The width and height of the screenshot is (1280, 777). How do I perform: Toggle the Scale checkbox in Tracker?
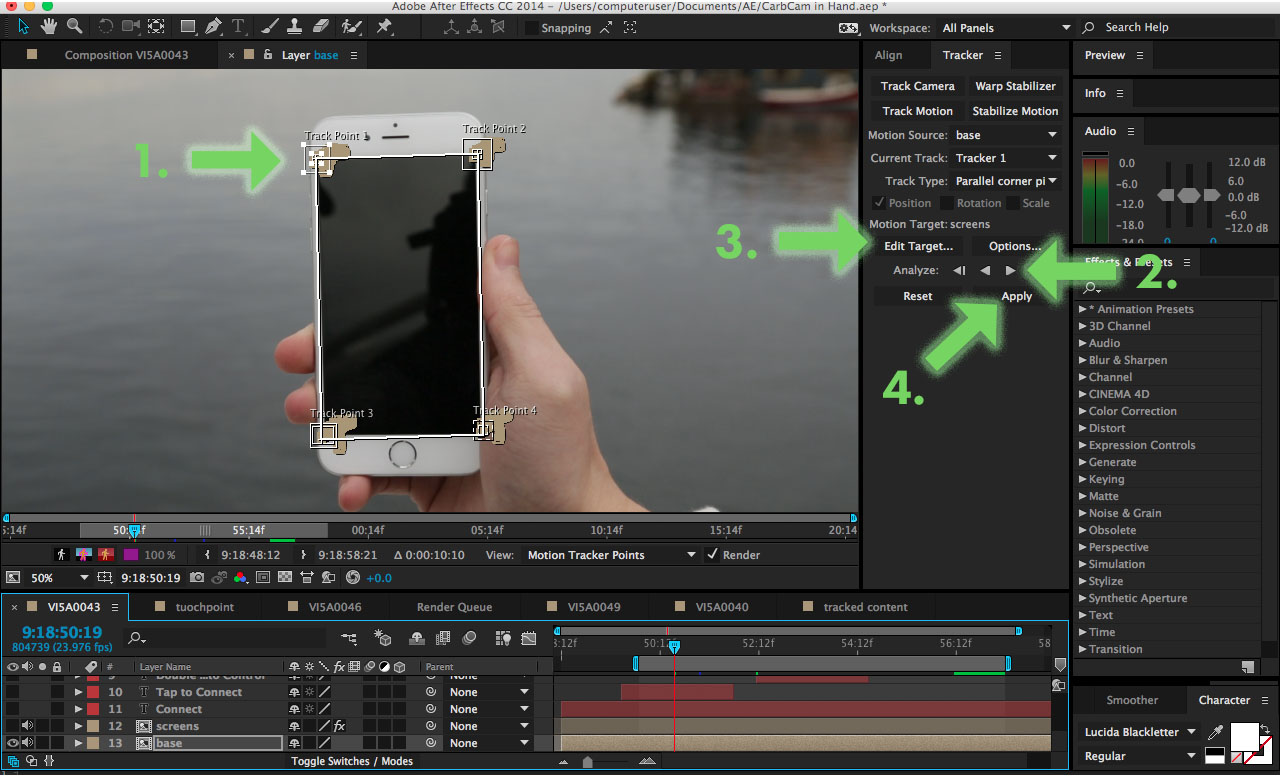[1013, 203]
